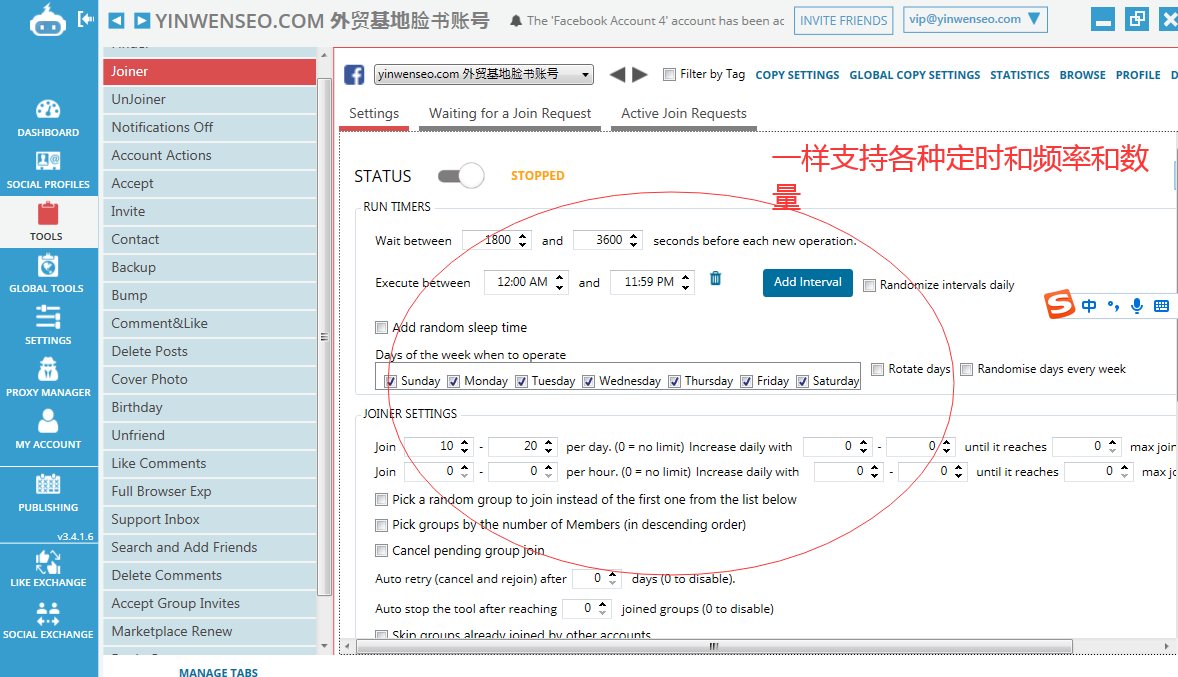The height and width of the screenshot is (677, 1178).
Task: Click the INVITE FRIENDS button
Action: 843,18
